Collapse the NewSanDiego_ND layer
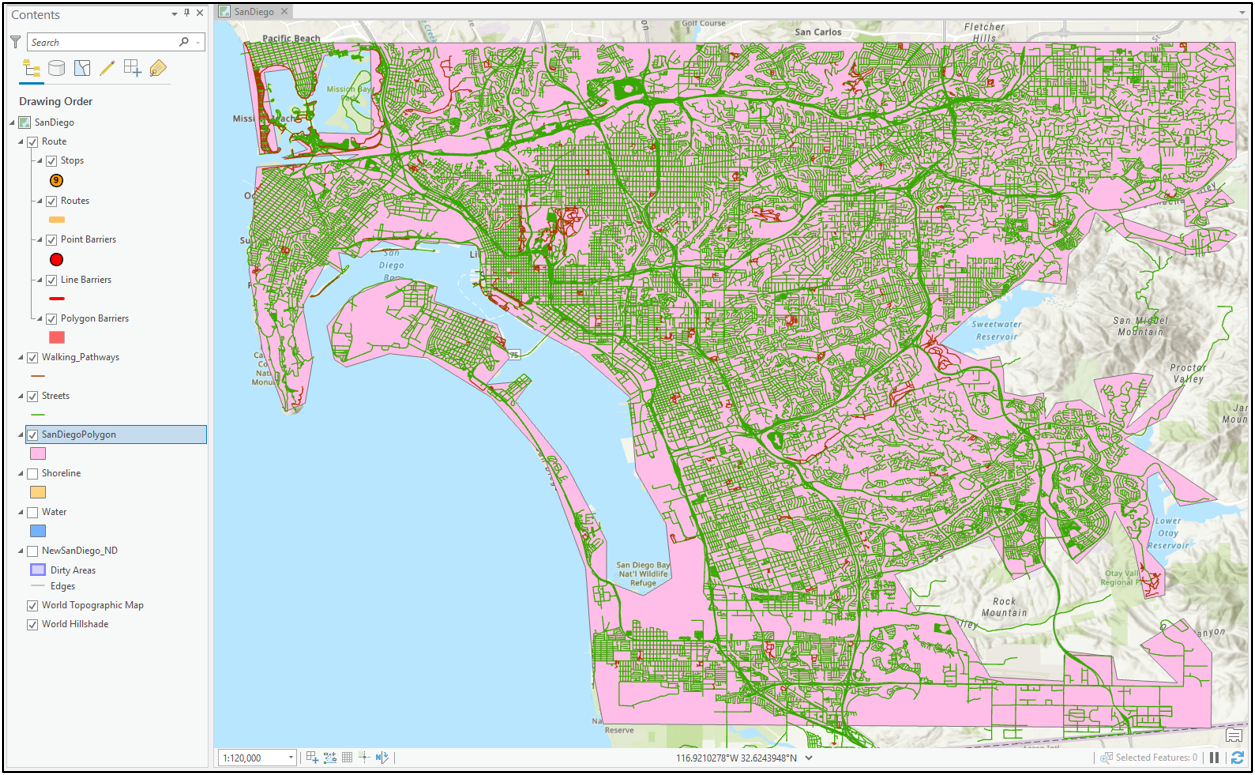Image resolution: width=1255 pixels, height=775 pixels. click(21, 551)
